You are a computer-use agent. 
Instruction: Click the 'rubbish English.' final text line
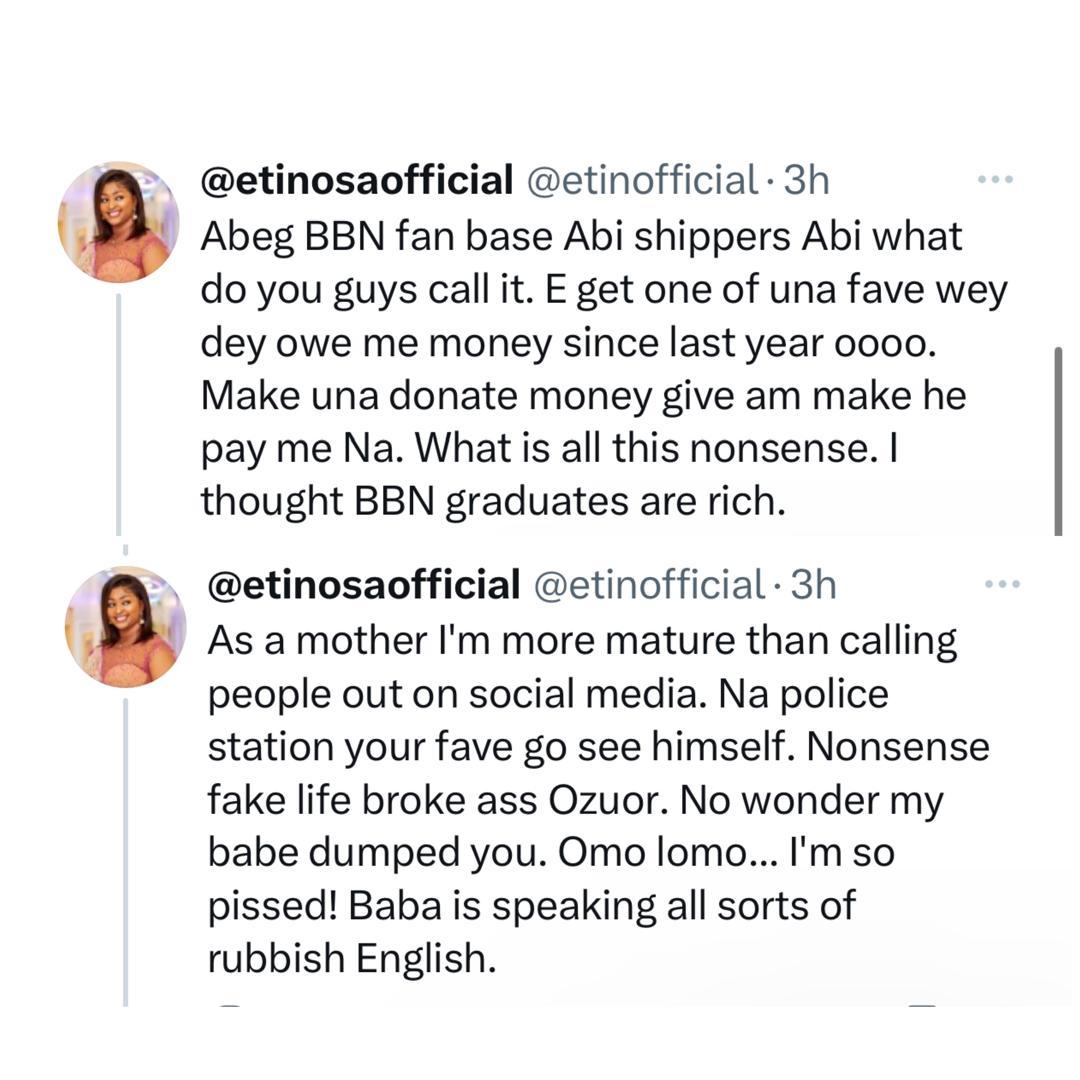(352, 959)
